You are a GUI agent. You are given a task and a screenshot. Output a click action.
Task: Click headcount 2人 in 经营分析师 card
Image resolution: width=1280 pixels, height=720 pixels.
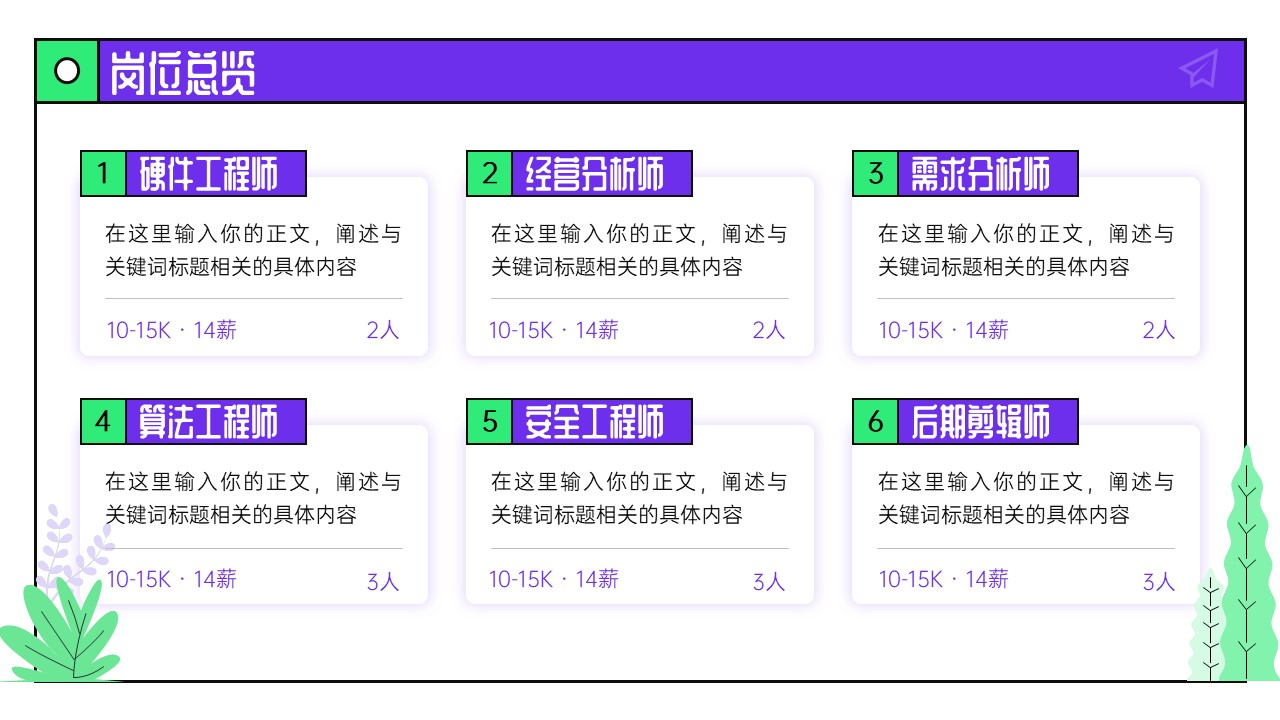coord(769,330)
